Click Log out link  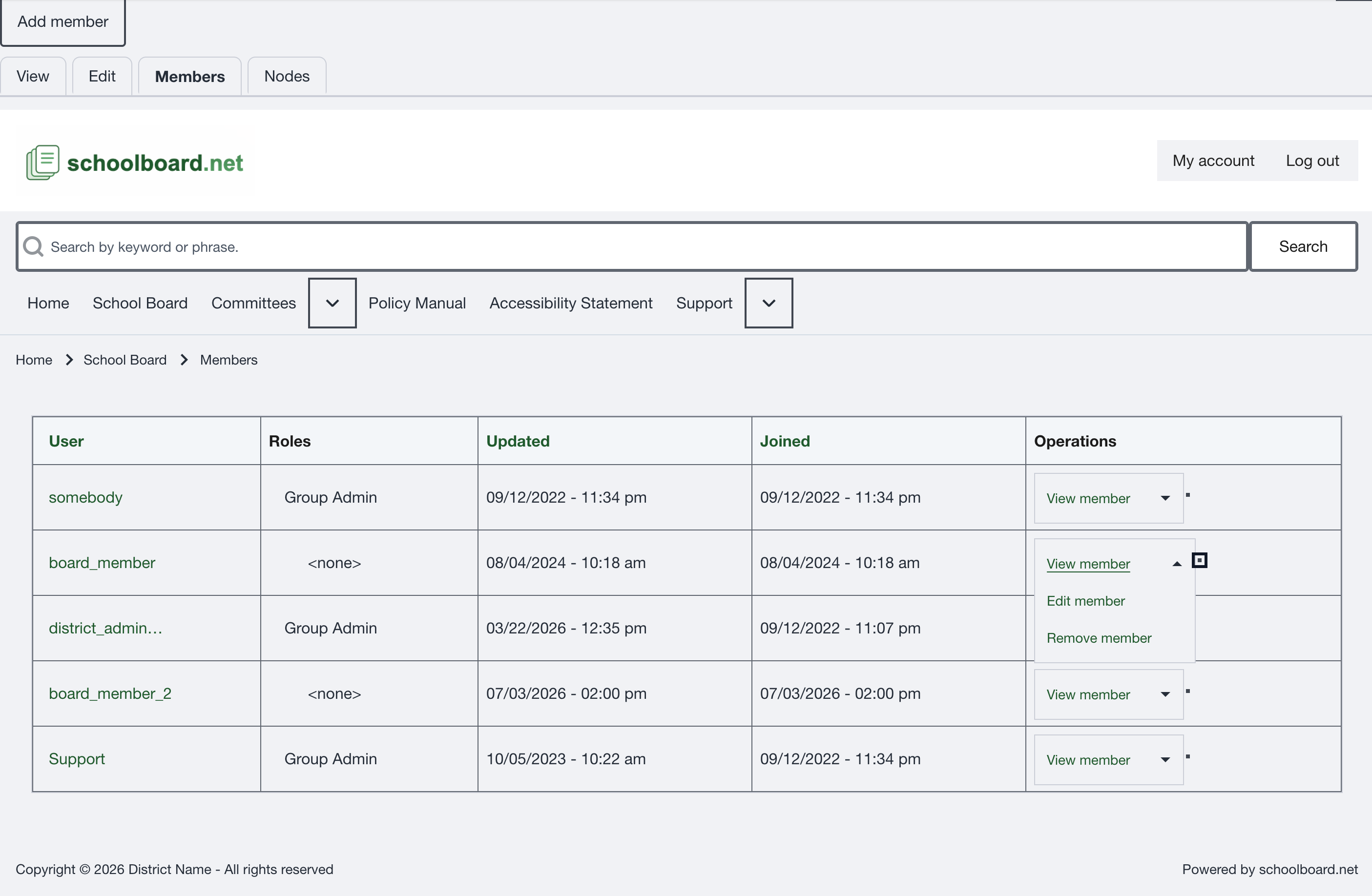click(1312, 161)
